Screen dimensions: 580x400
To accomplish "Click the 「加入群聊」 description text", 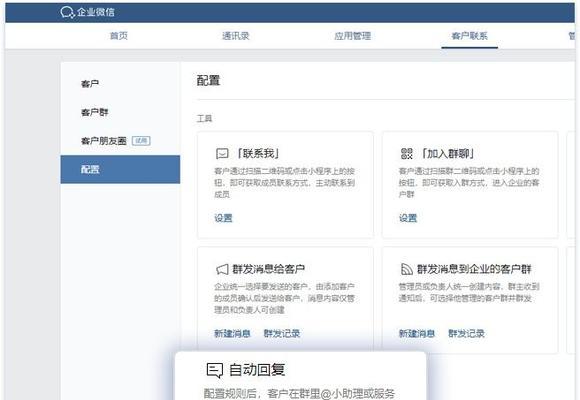I will coord(469,183).
